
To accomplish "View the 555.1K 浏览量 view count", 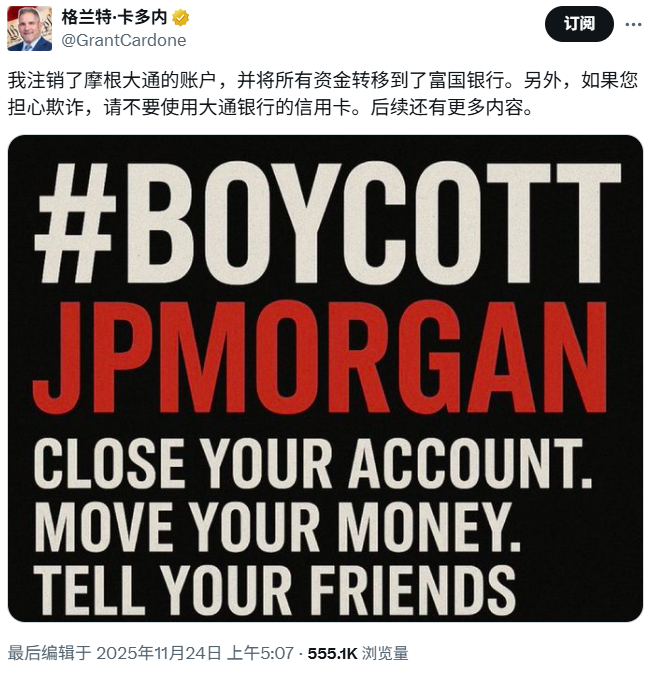I will (358, 653).
